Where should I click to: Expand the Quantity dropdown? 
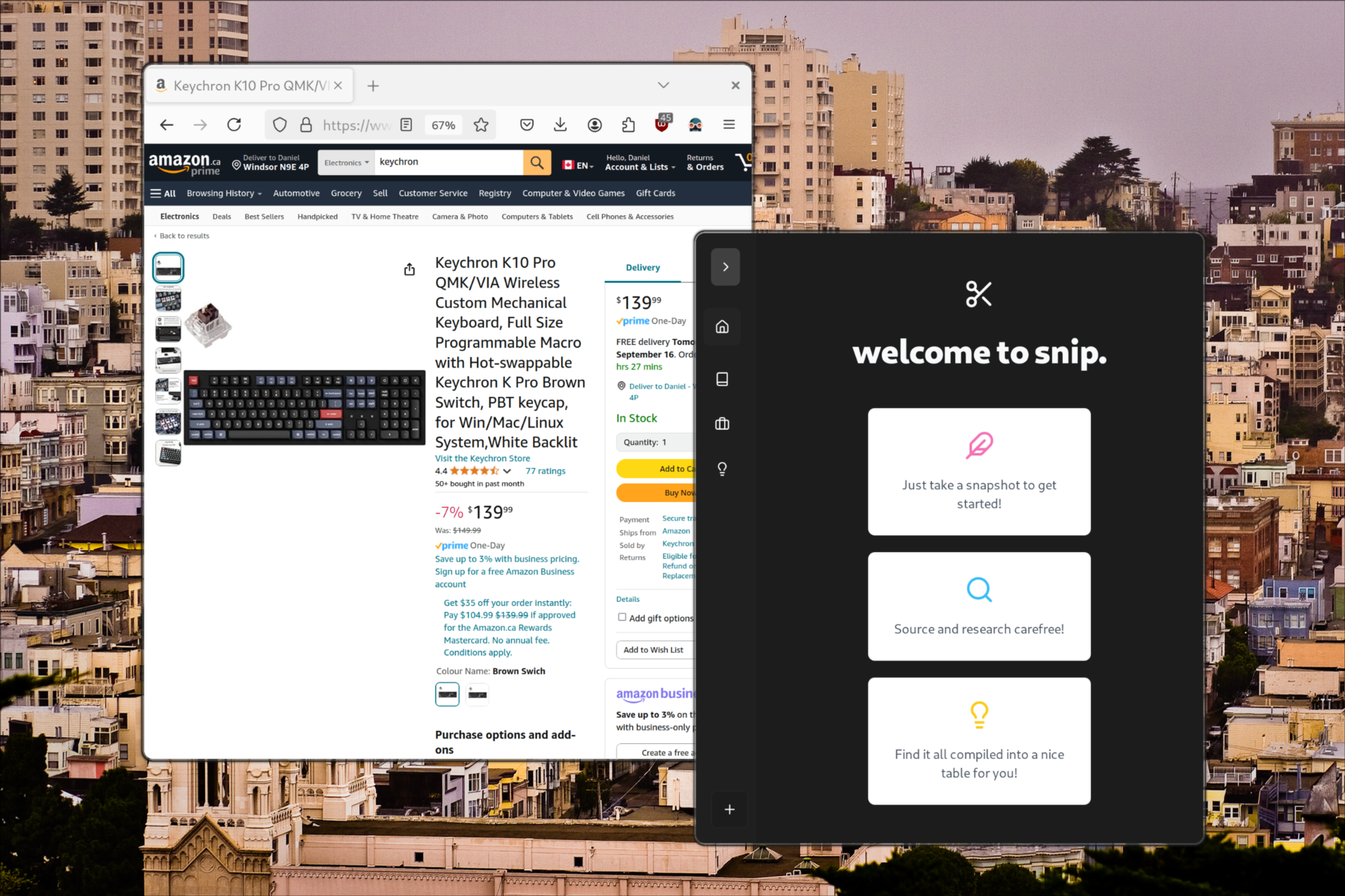(654, 442)
